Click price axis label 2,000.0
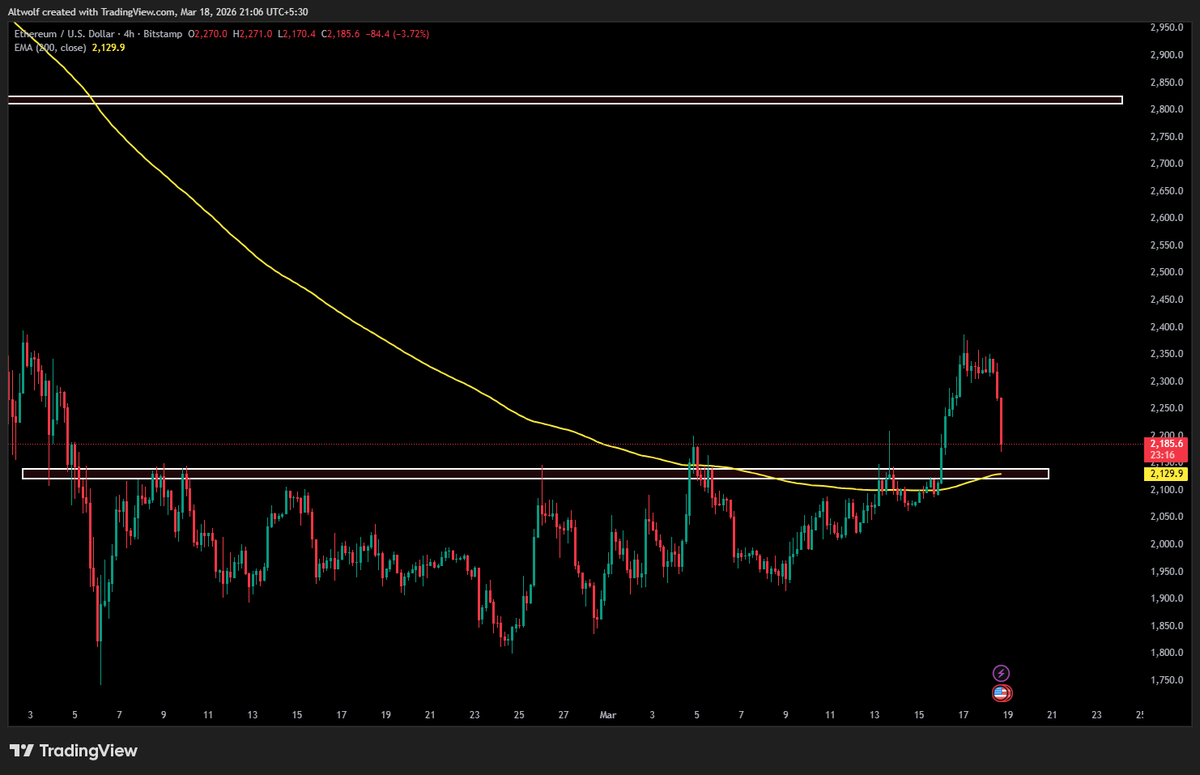 pyautogui.click(x=1166, y=544)
